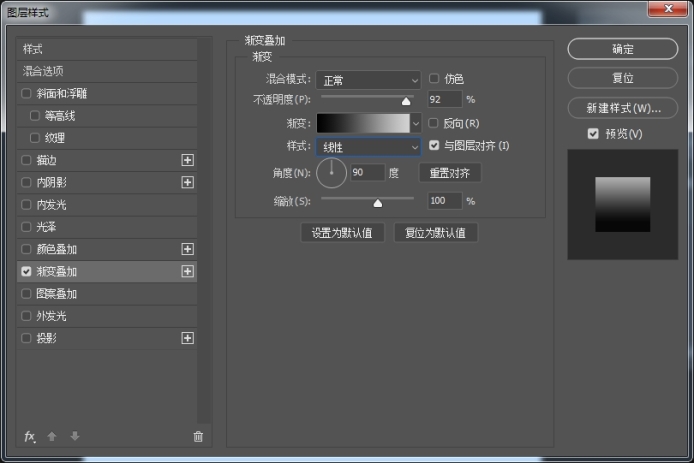The width and height of the screenshot is (694, 463).
Task: Click scale input field showing 100
Action: tap(445, 201)
